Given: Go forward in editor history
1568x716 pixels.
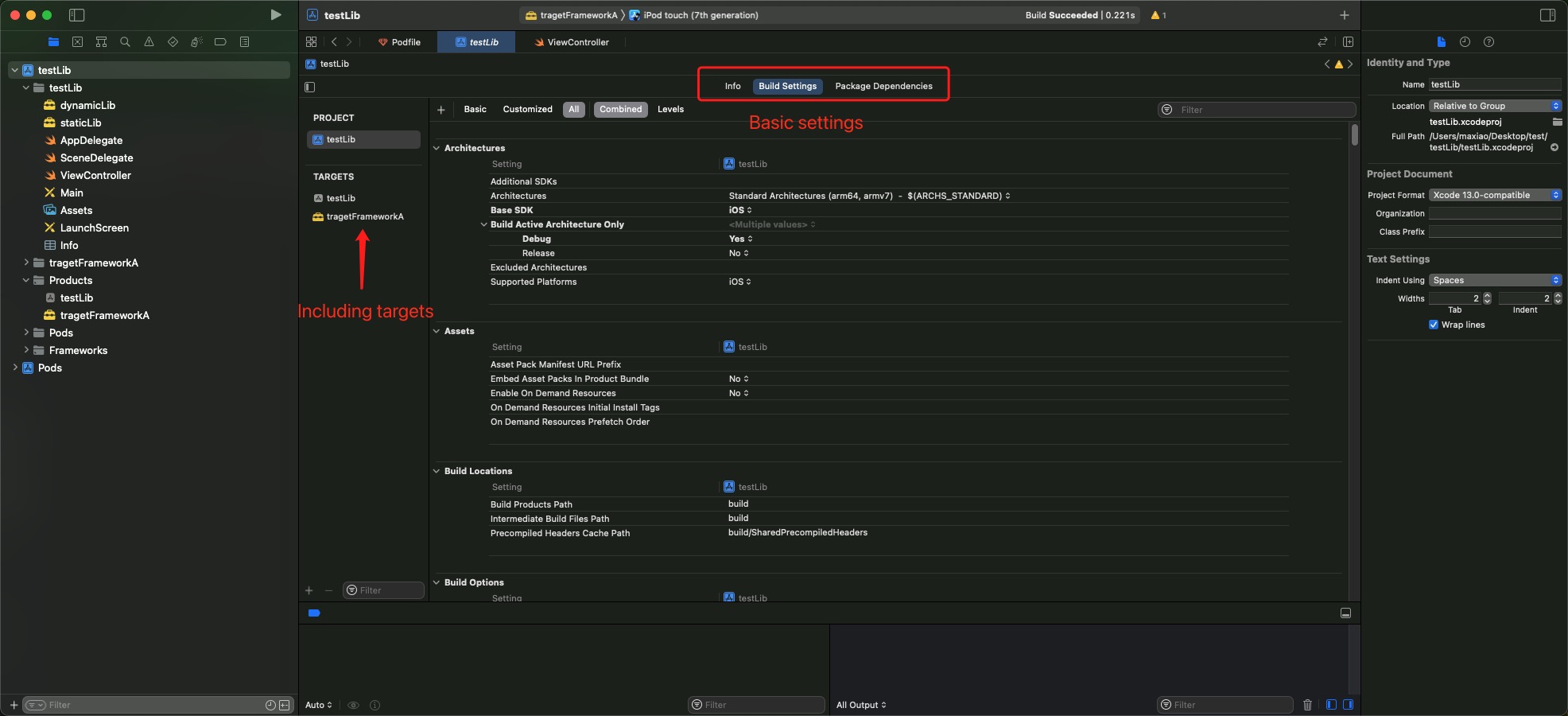Looking at the screenshot, I should [348, 42].
